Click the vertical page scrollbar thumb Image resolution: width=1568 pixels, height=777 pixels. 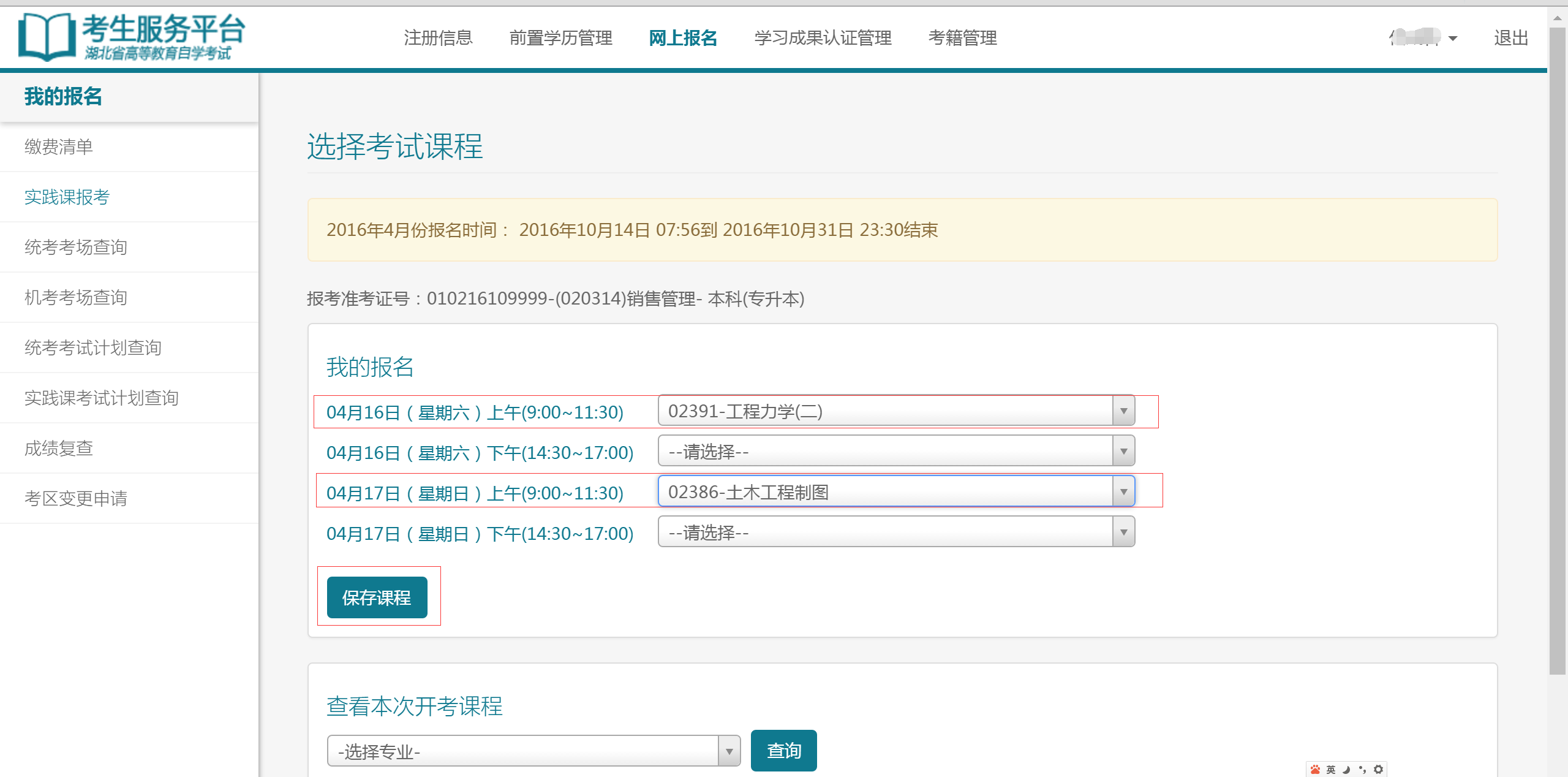point(1558,349)
